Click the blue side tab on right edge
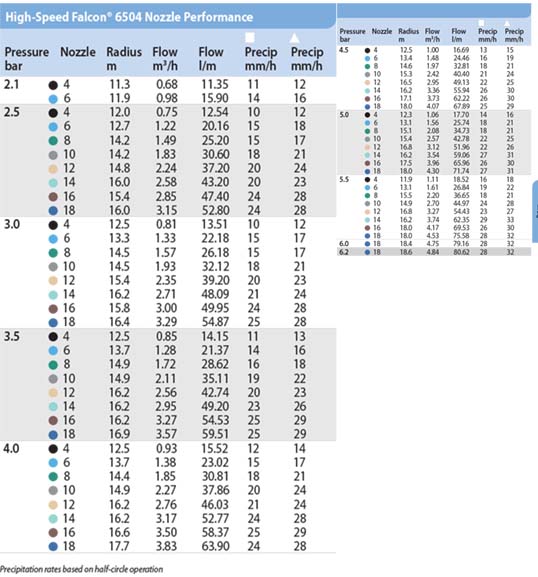The width and height of the screenshot is (538, 577). [535, 212]
